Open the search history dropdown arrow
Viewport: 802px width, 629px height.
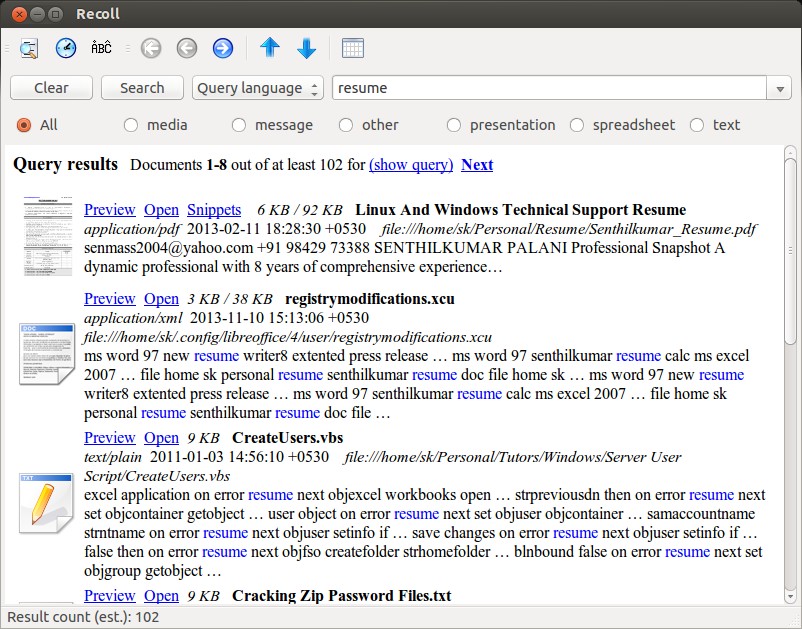tap(779, 87)
